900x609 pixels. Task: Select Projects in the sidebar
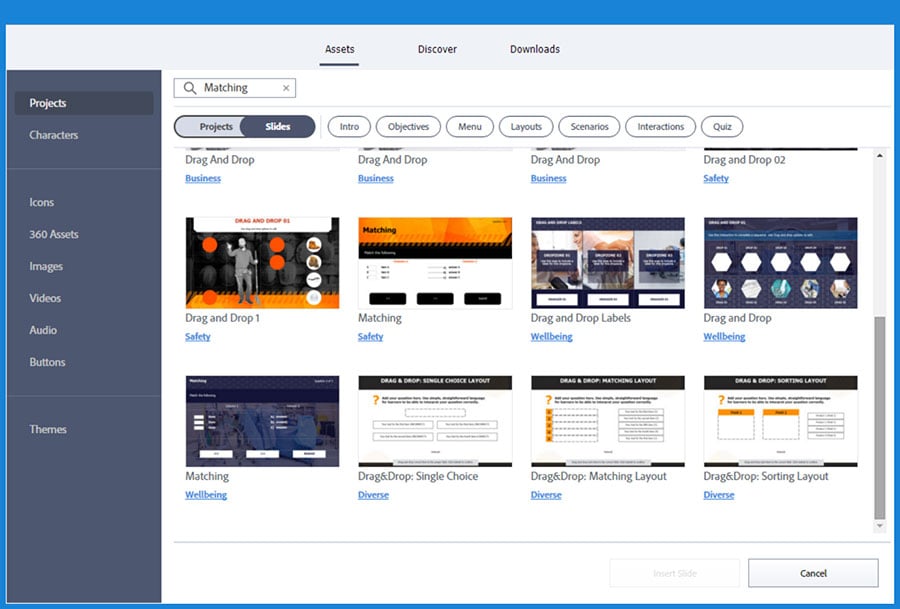(84, 103)
